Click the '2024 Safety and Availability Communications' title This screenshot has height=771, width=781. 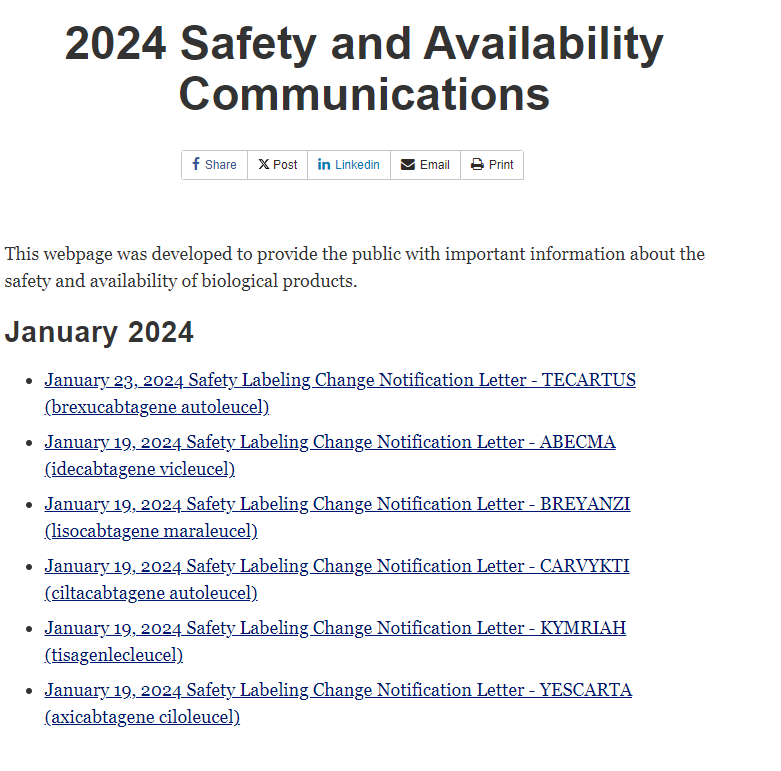(364, 69)
